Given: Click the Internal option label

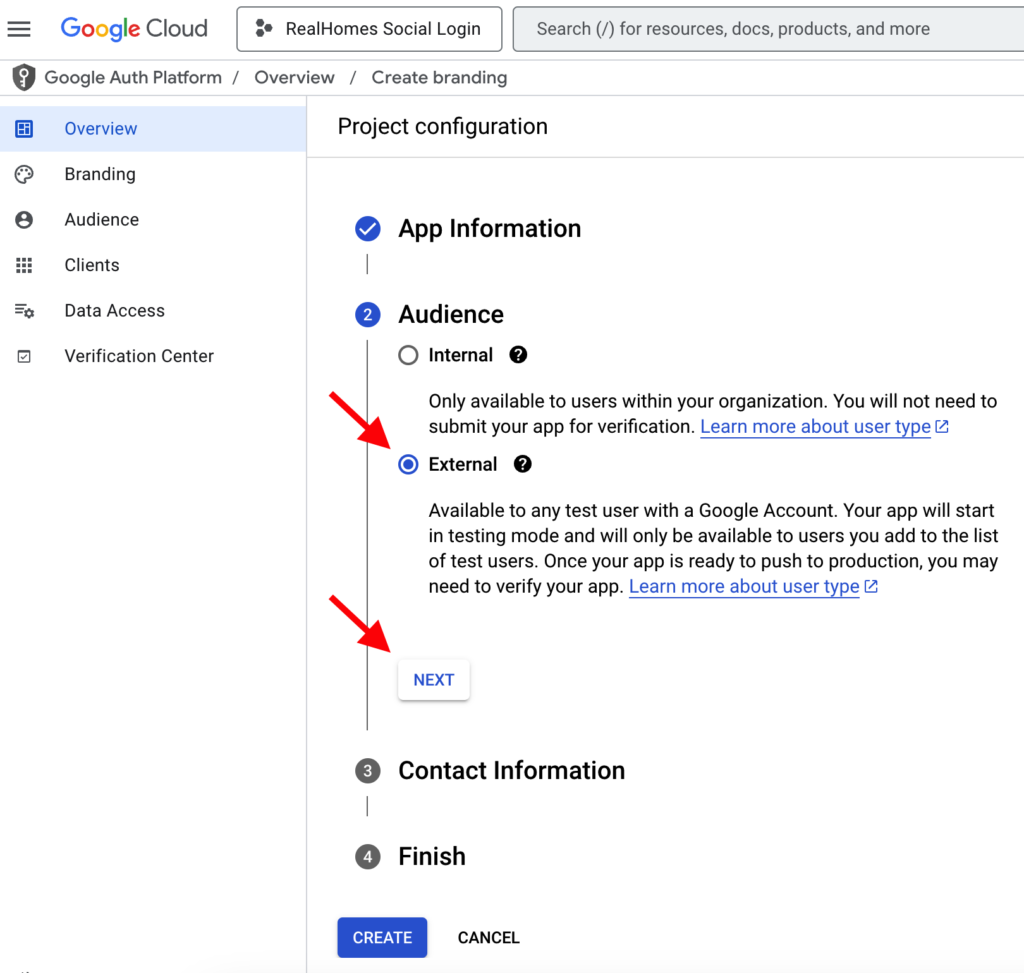Looking at the screenshot, I should click(x=461, y=355).
